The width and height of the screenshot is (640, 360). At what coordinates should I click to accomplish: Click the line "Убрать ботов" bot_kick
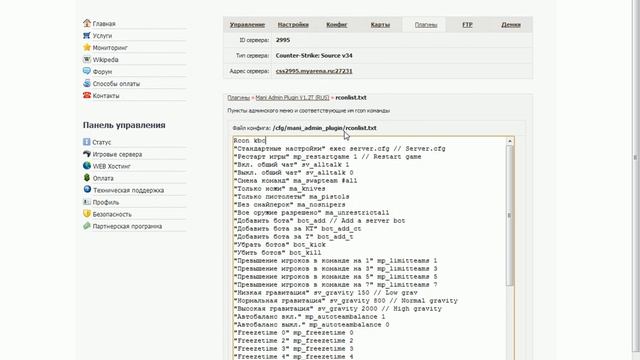point(280,245)
